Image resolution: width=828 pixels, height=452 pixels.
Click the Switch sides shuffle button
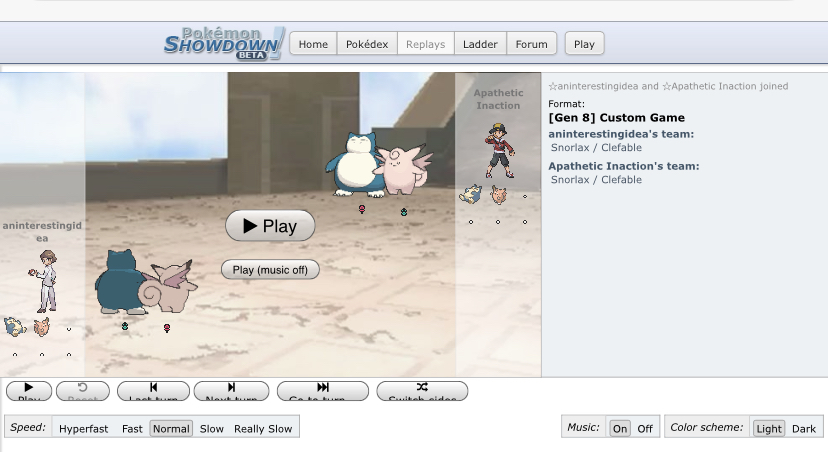click(x=422, y=391)
